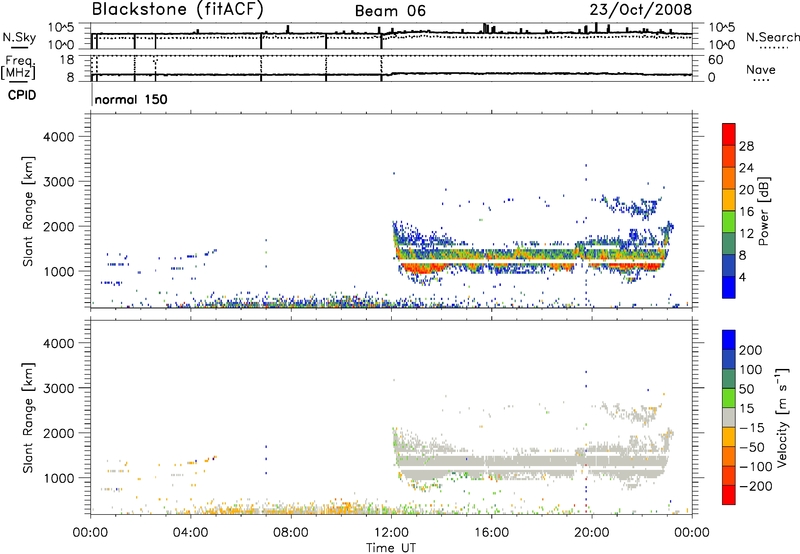The width and height of the screenshot is (800, 554).
Task: Click the '12:00' time axis label
Action: tap(391, 533)
